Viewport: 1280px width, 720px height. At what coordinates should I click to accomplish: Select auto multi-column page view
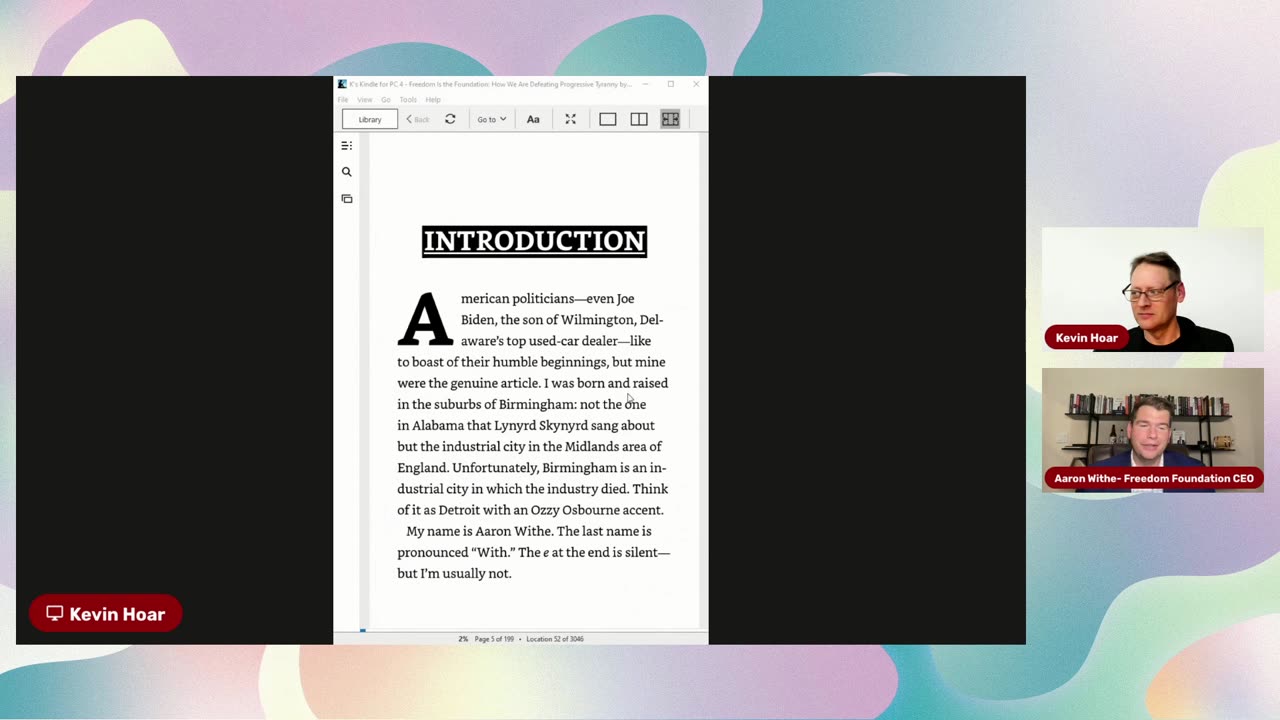click(670, 119)
